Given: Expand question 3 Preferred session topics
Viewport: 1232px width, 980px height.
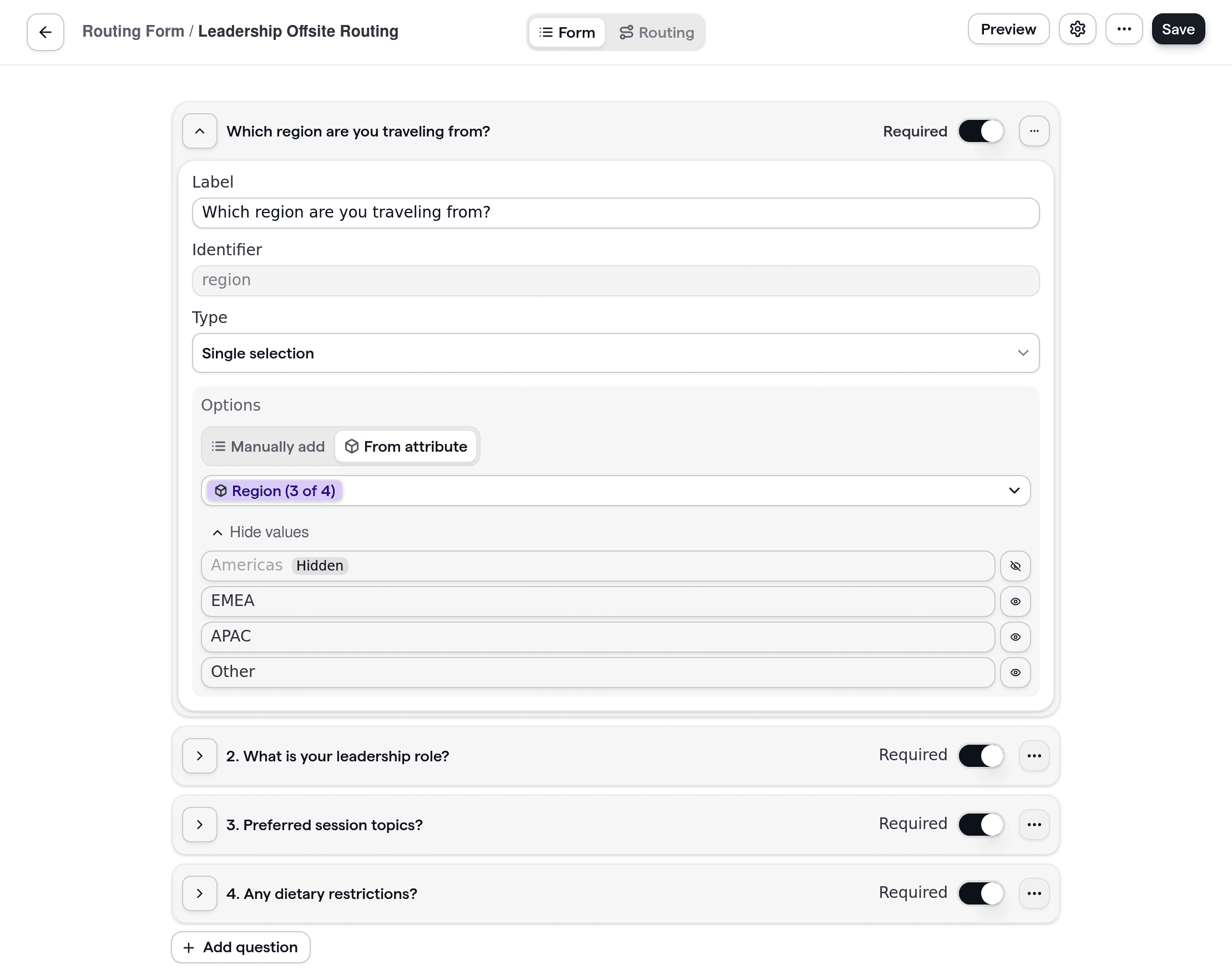Looking at the screenshot, I should coord(199,825).
